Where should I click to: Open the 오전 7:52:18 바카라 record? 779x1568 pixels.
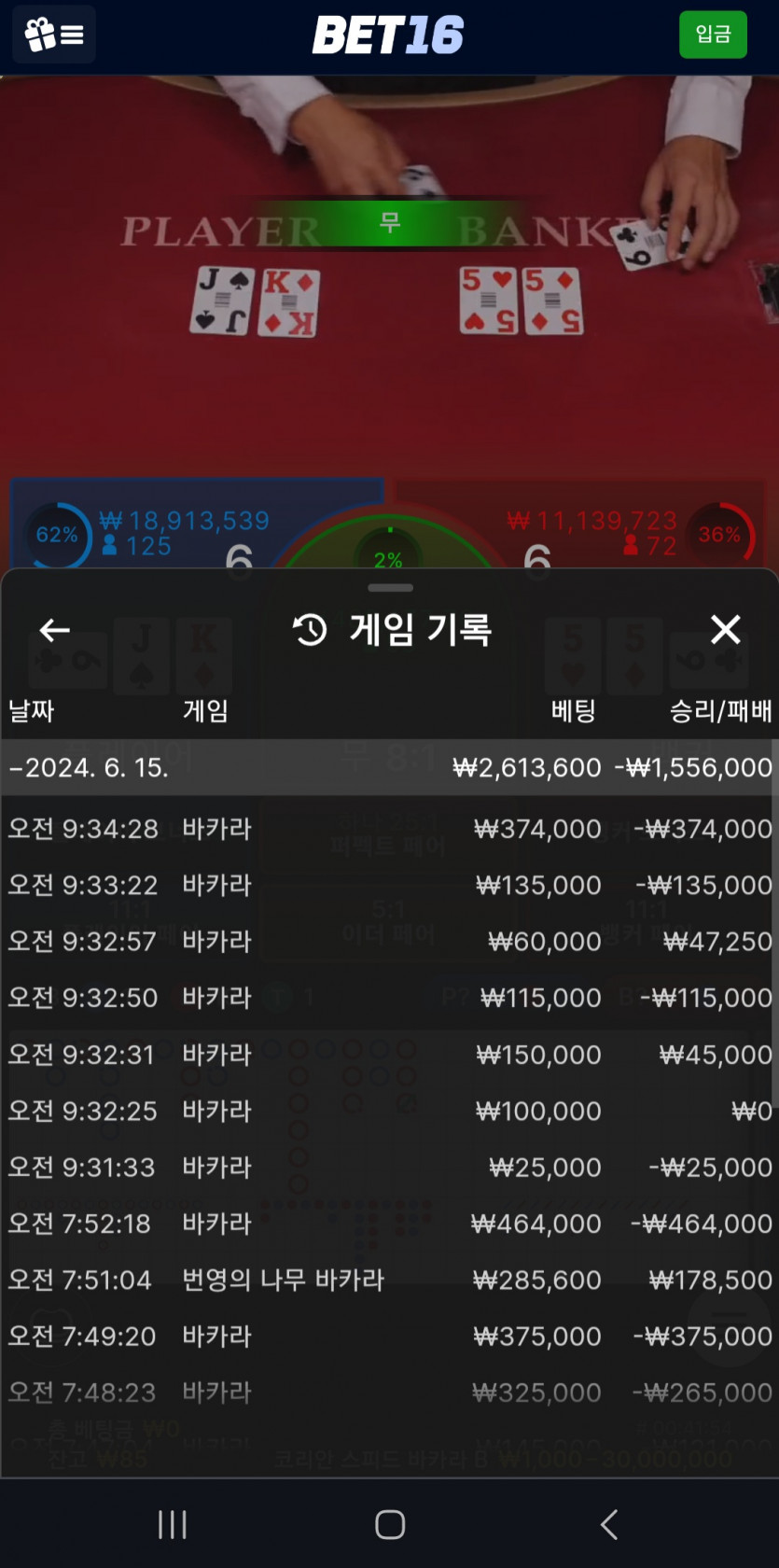point(389,1224)
